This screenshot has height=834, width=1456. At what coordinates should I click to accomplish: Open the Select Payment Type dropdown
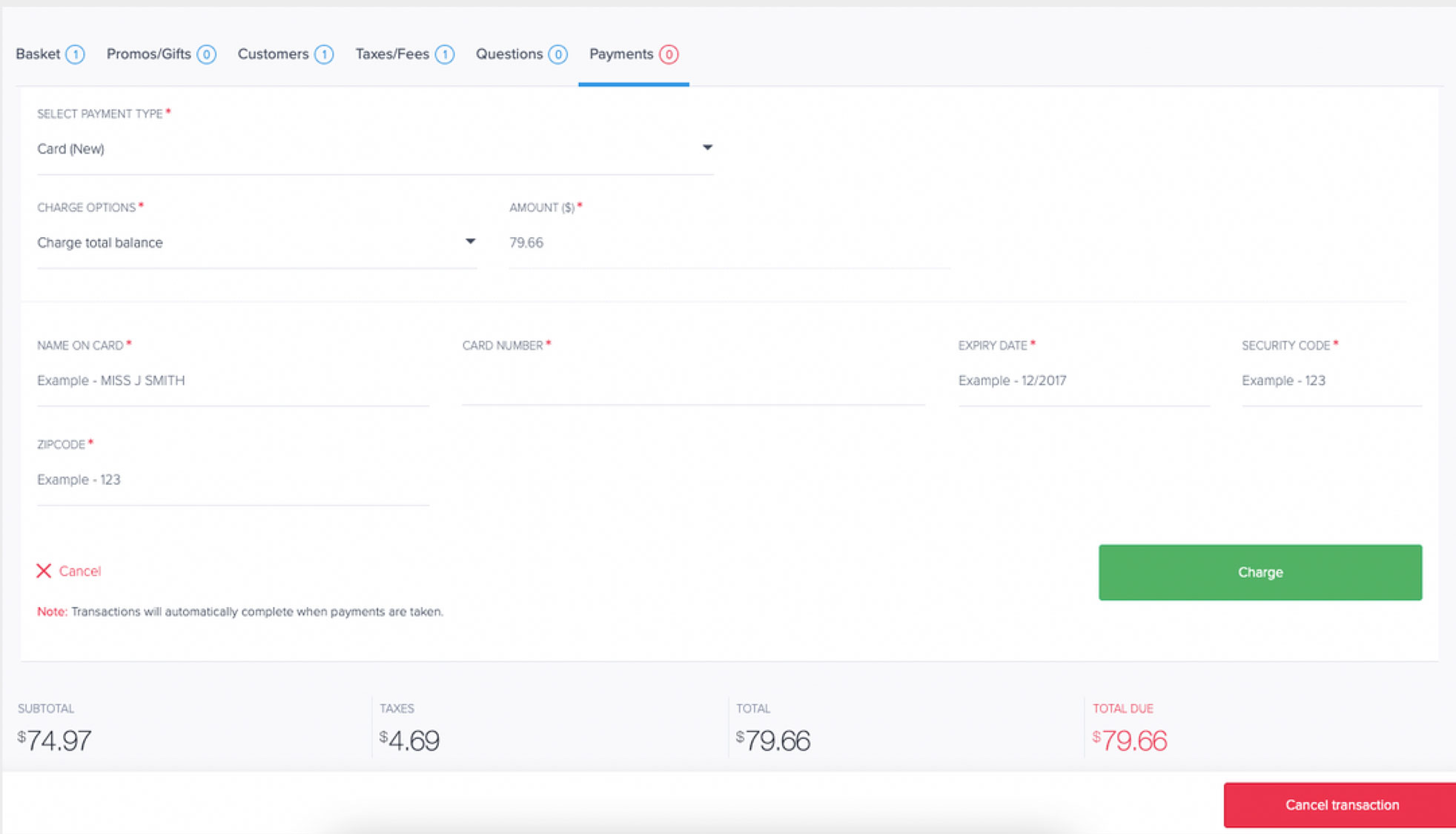[x=375, y=149]
